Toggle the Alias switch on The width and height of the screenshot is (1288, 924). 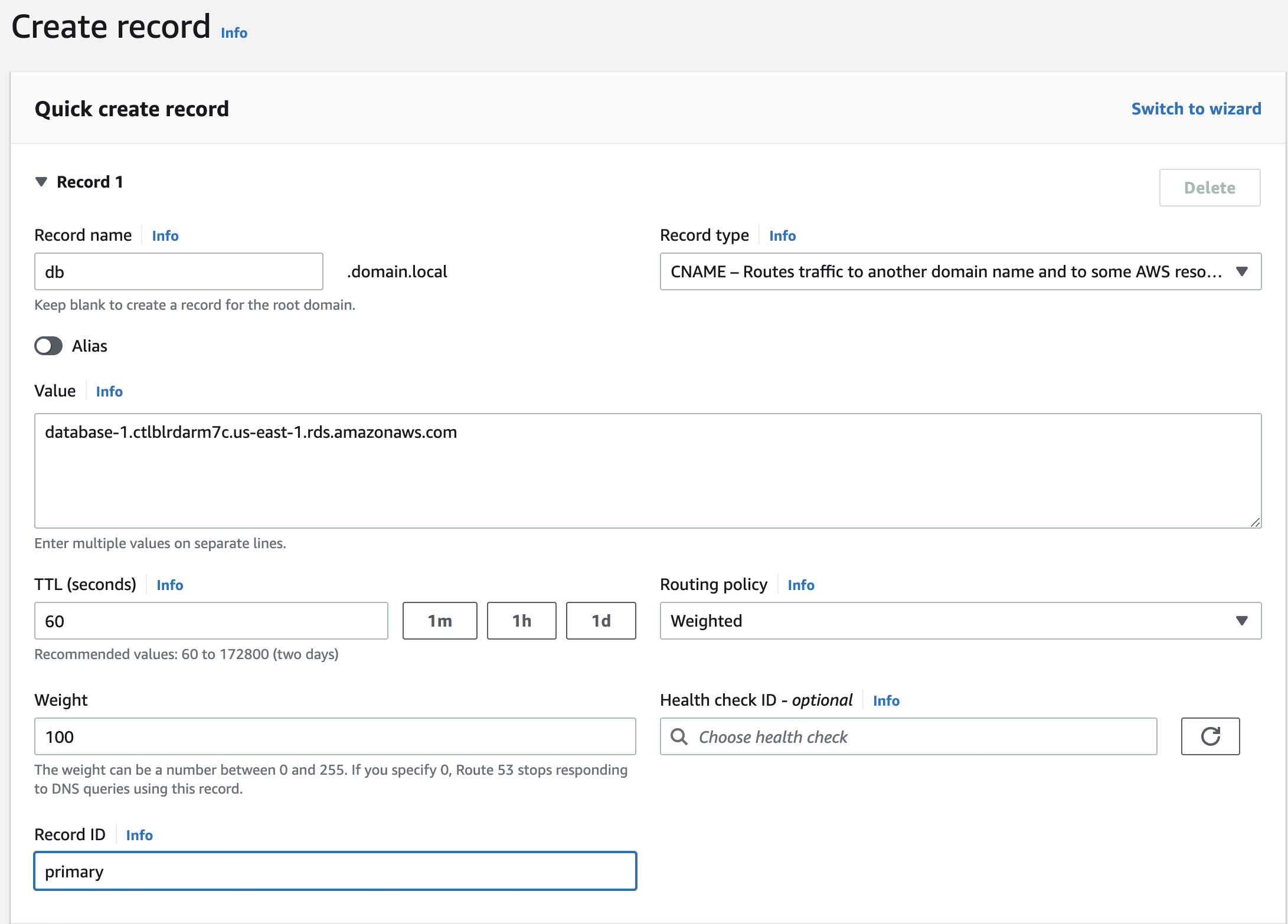pos(48,346)
